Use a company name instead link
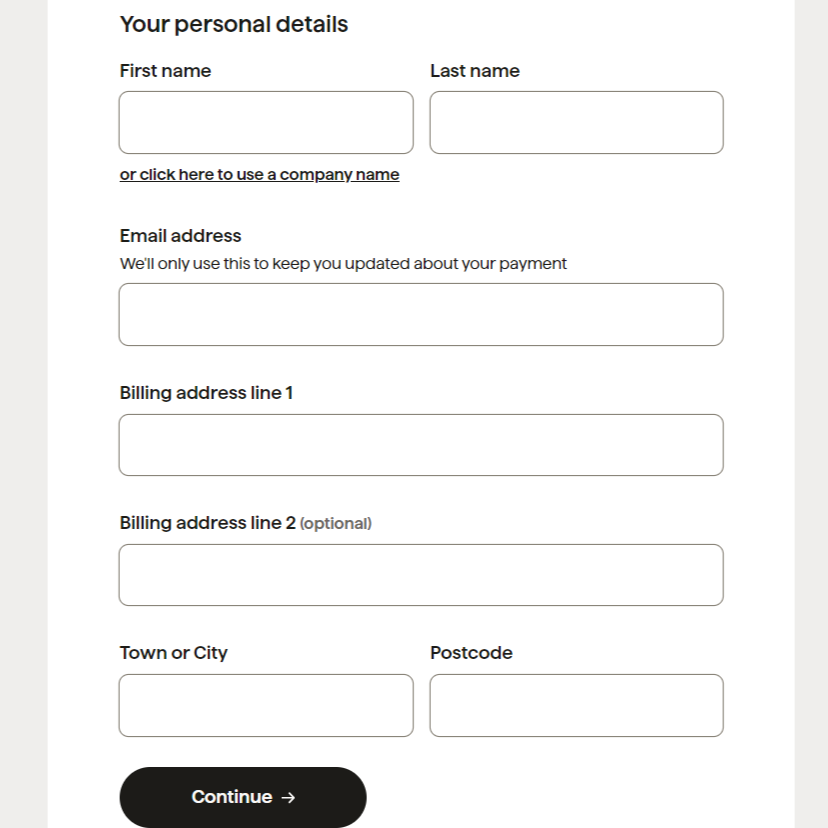The height and width of the screenshot is (828, 828). [259, 175]
